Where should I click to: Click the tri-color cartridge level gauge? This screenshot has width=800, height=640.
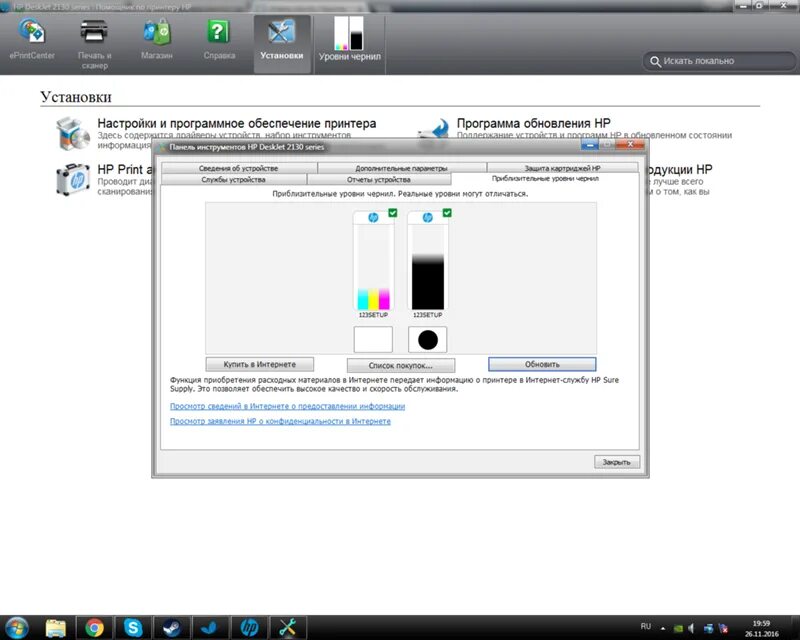click(x=373, y=266)
